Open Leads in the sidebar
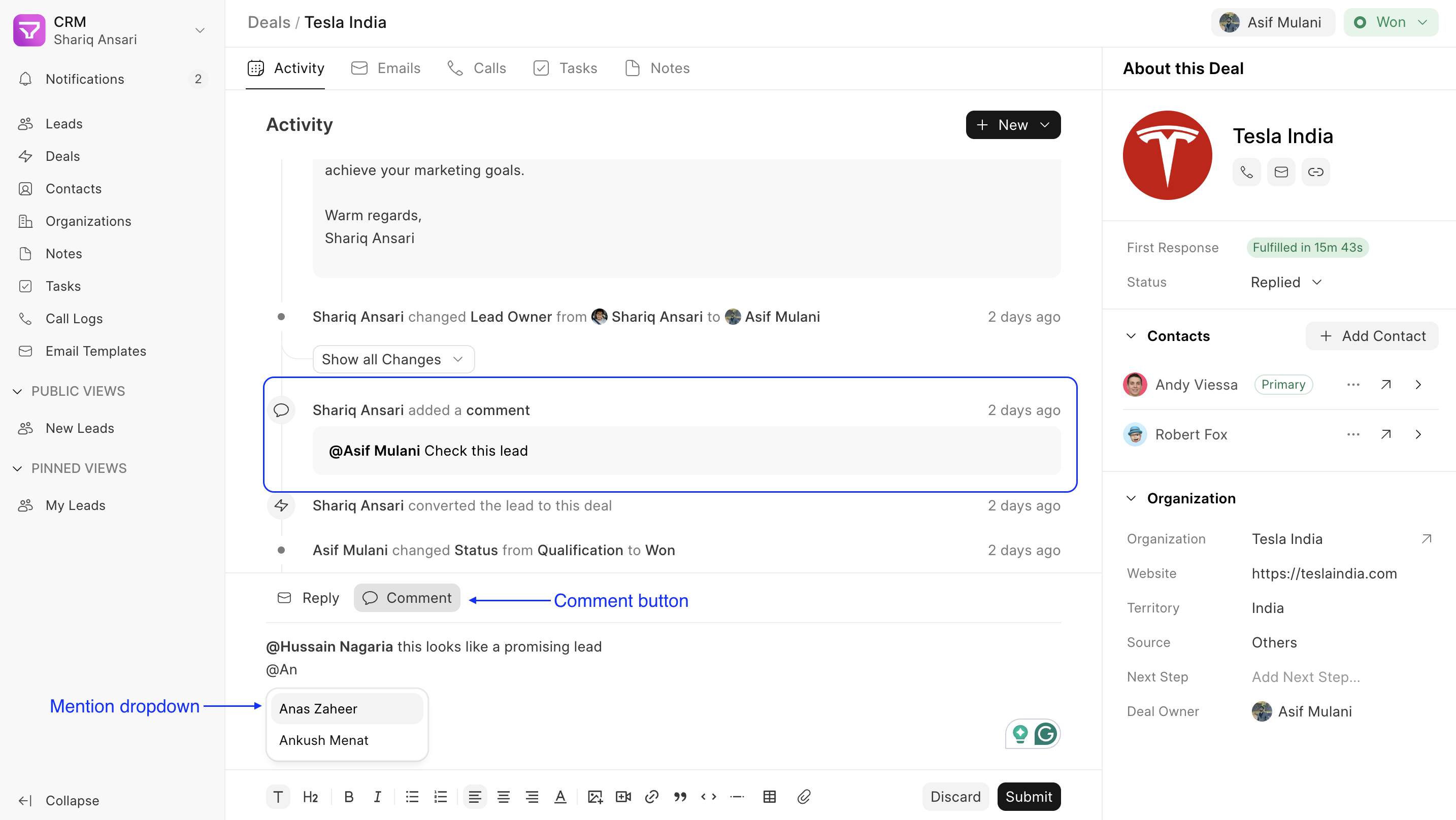 coord(113,123)
